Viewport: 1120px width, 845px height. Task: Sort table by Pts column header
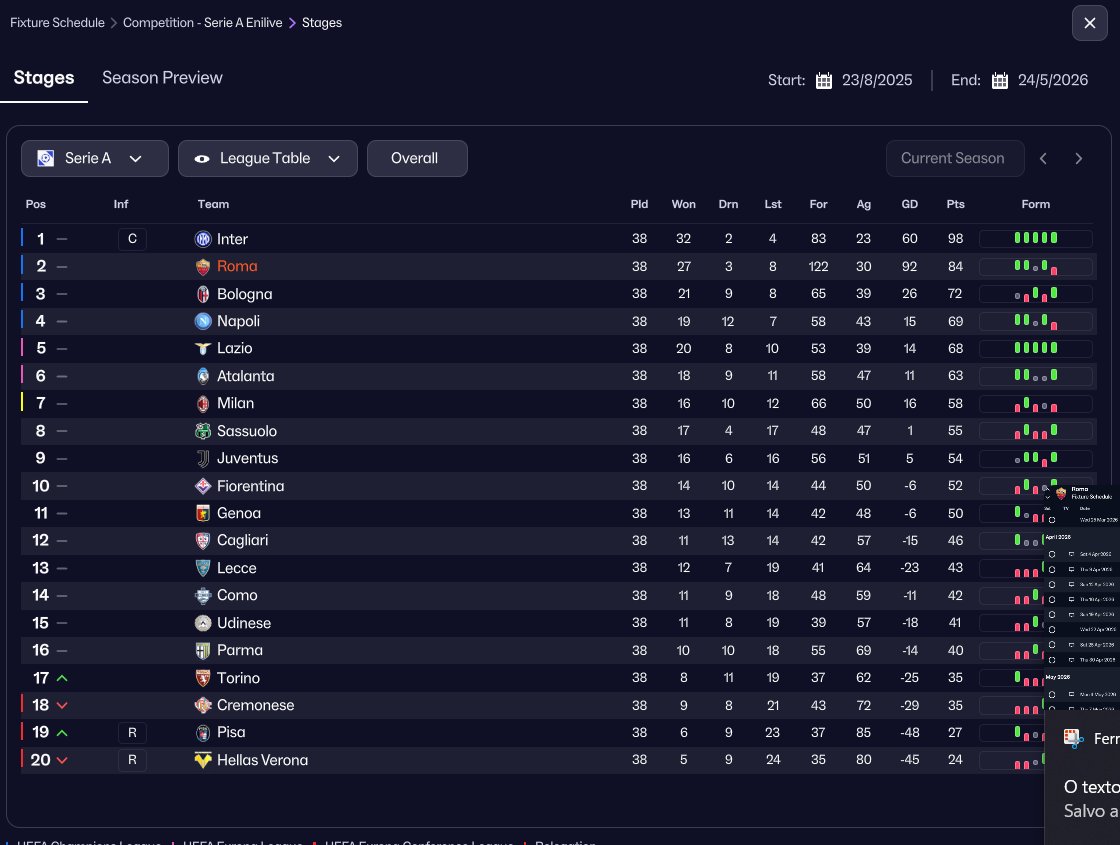coord(955,204)
